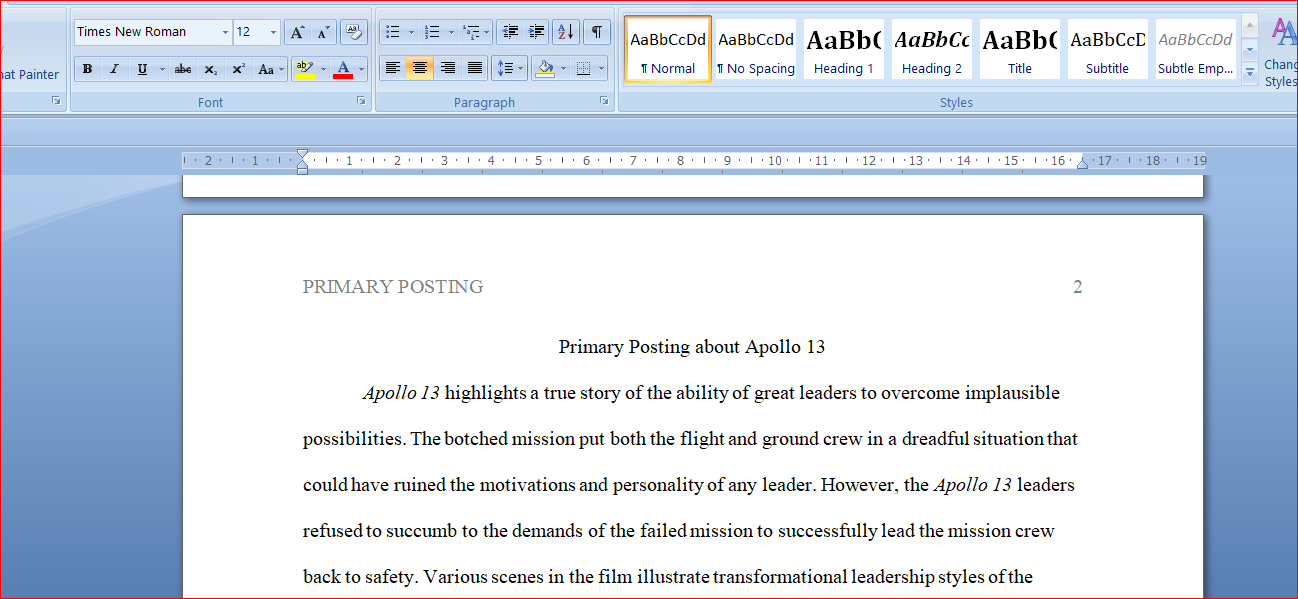The width and height of the screenshot is (1298, 599).
Task: Align text left
Action: point(393,69)
